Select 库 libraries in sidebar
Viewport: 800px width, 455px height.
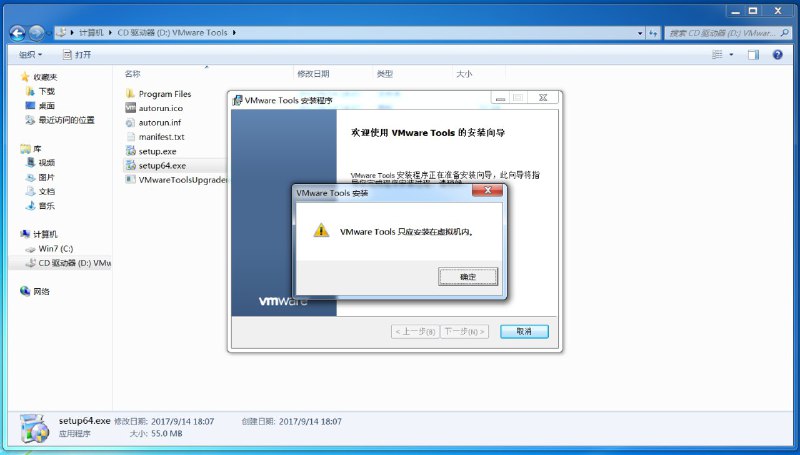31,148
